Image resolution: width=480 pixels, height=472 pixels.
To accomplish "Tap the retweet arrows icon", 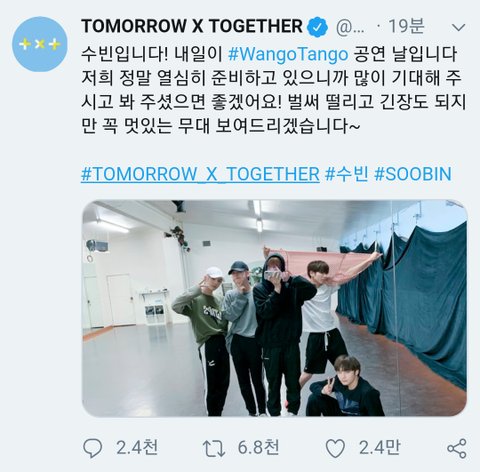I will [x=214, y=448].
